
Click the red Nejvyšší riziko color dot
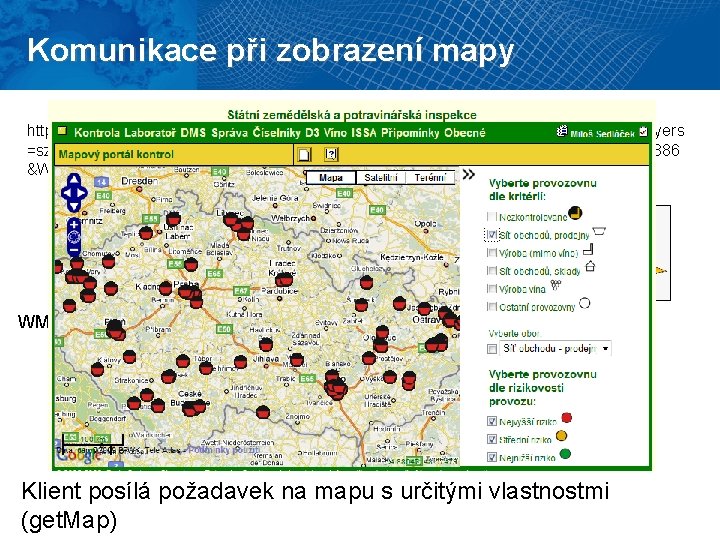567,417
